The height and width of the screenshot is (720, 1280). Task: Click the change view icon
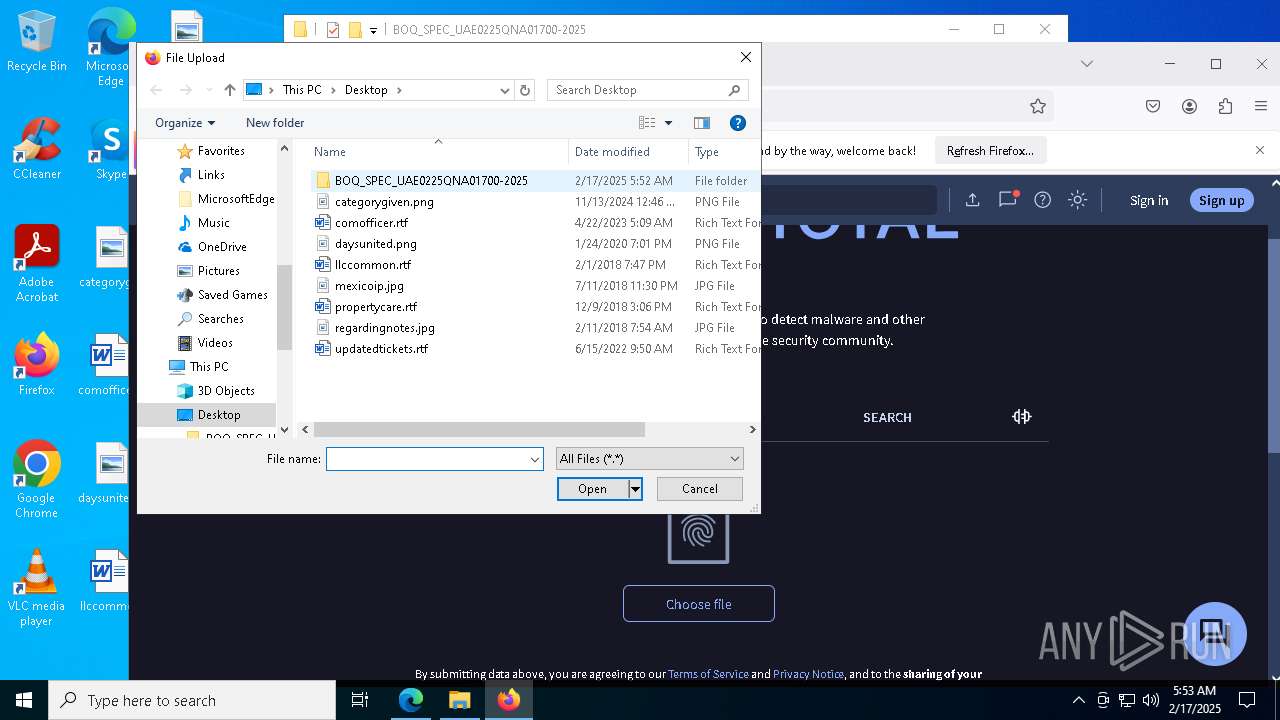click(x=647, y=123)
